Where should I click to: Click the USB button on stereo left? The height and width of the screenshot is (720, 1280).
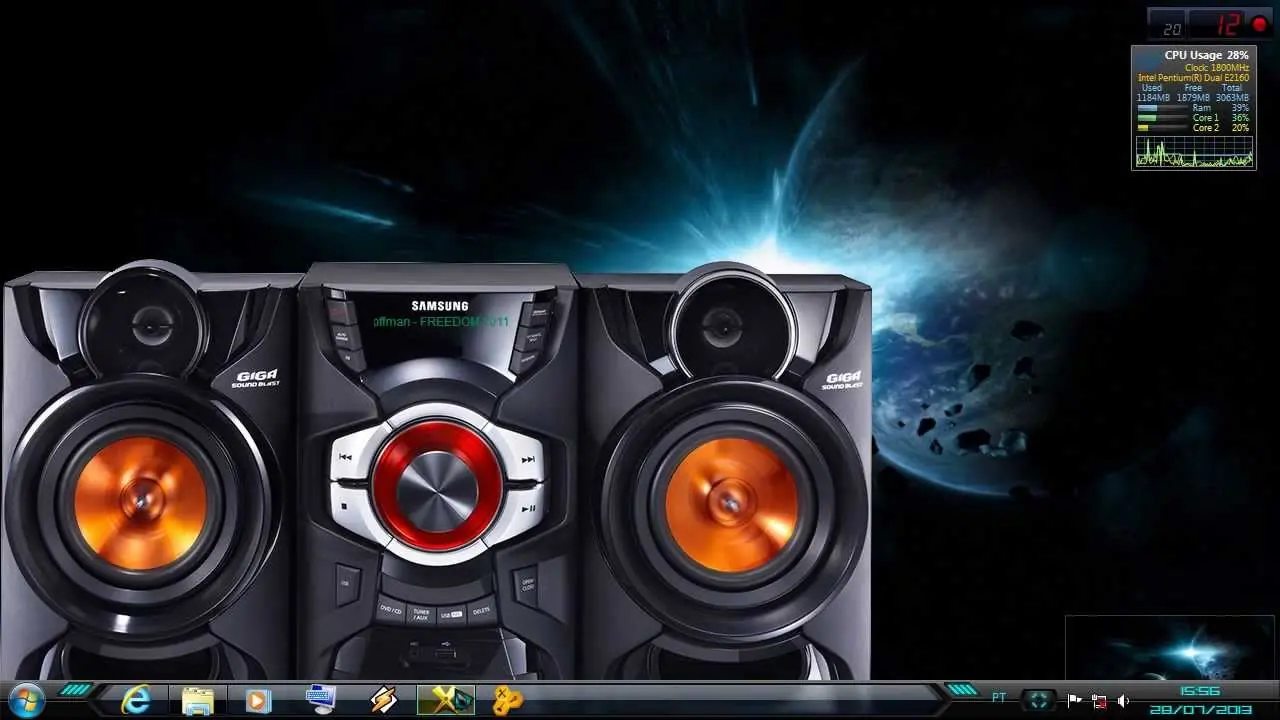tap(346, 583)
